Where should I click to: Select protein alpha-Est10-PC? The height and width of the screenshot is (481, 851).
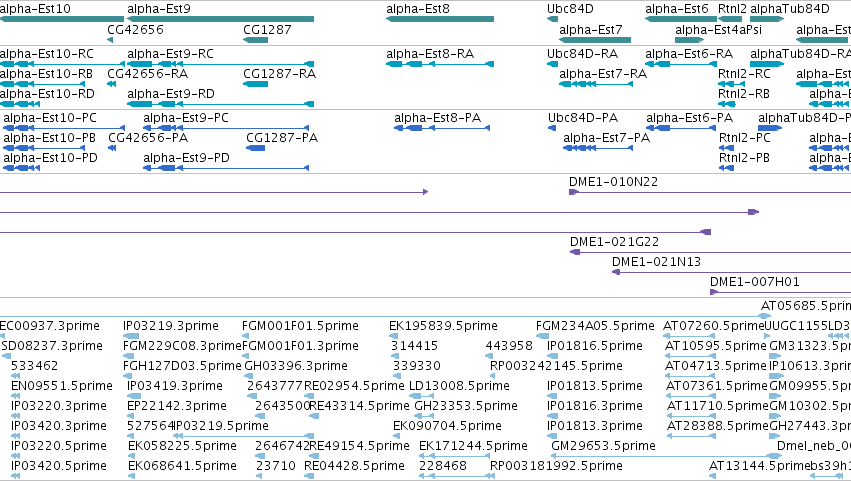click(x=50, y=118)
